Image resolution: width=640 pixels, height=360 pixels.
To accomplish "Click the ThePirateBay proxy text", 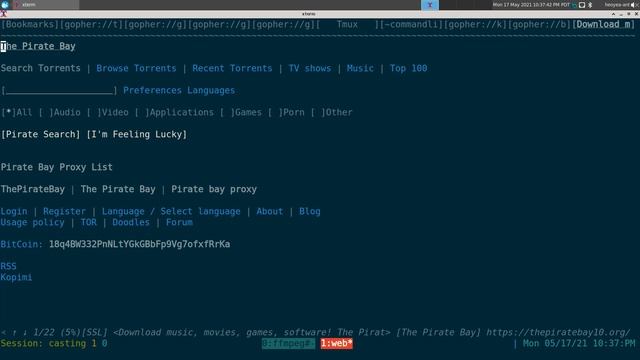I will [x=33, y=189].
